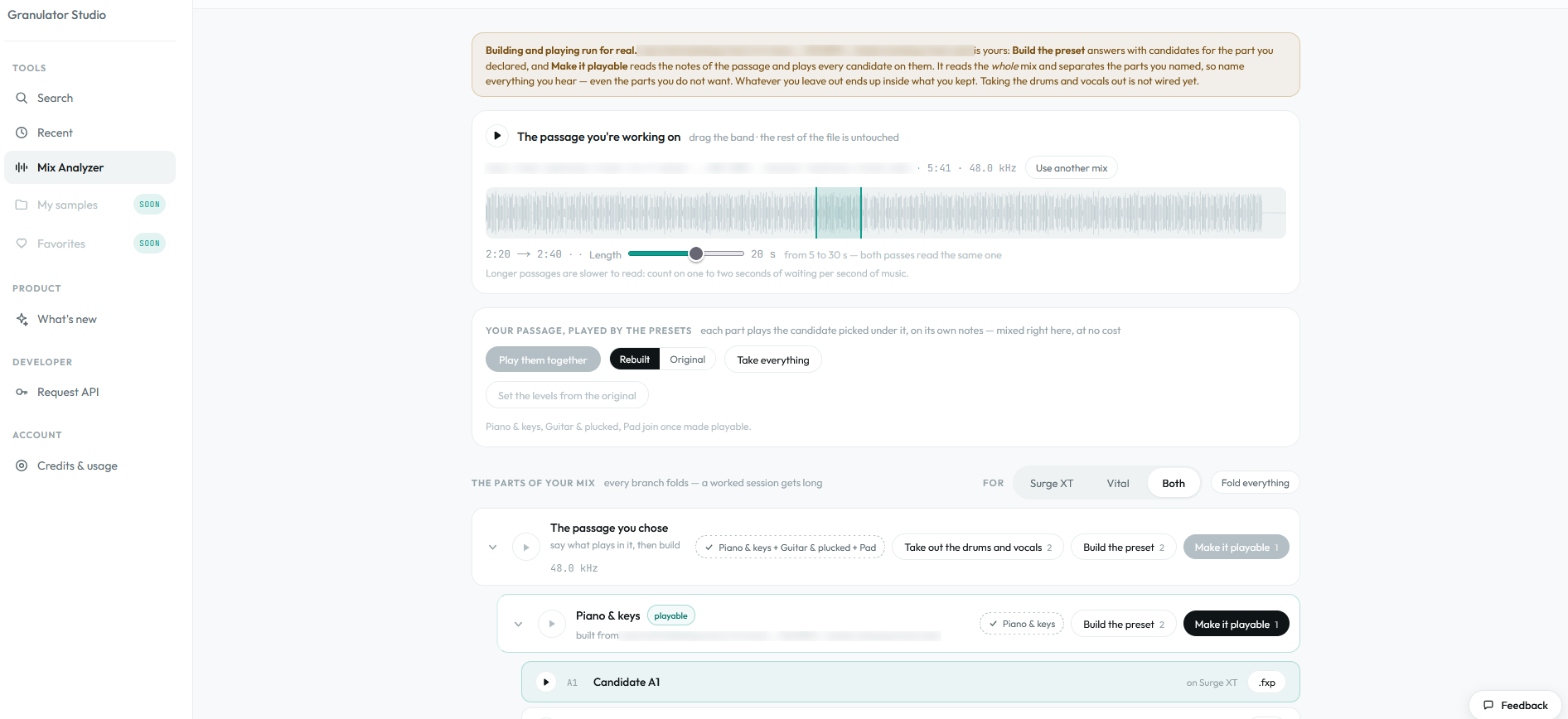Click the highlighted band on the waveform
Image resolution: width=1568 pixels, height=719 pixels.
click(x=839, y=213)
